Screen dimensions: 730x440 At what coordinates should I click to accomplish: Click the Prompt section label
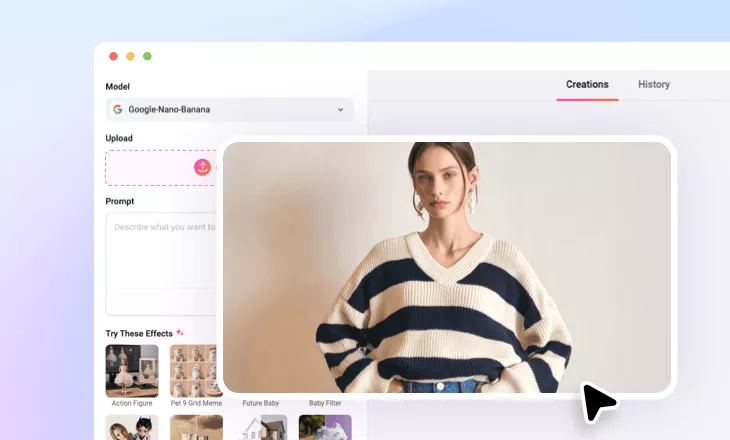pyautogui.click(x=120, y=201)
